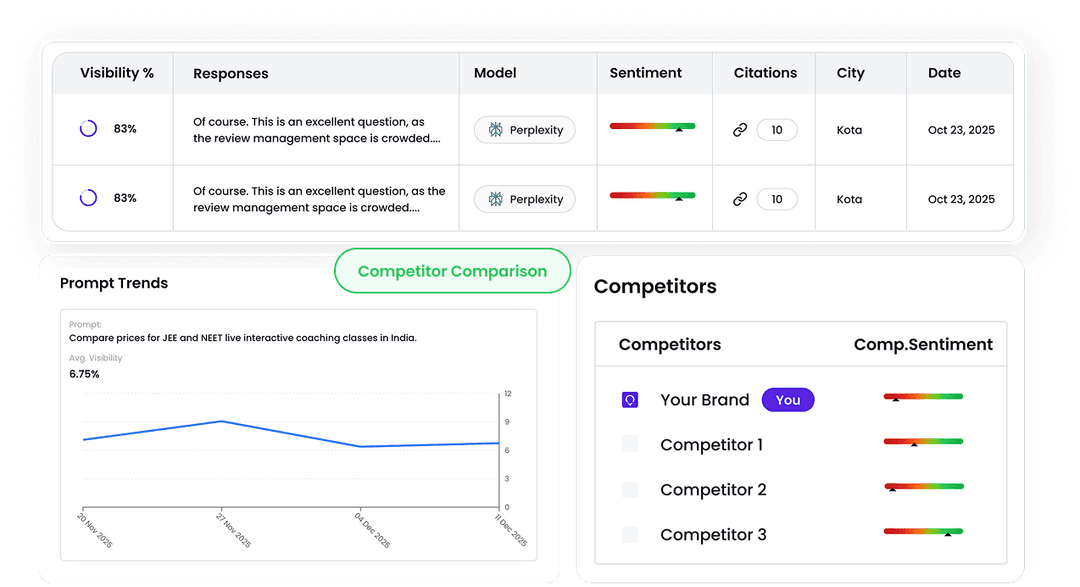Click the citation link icon in the second row
Screen dimensions: 1080x587
pyautogui.click(x=740, y=199)
